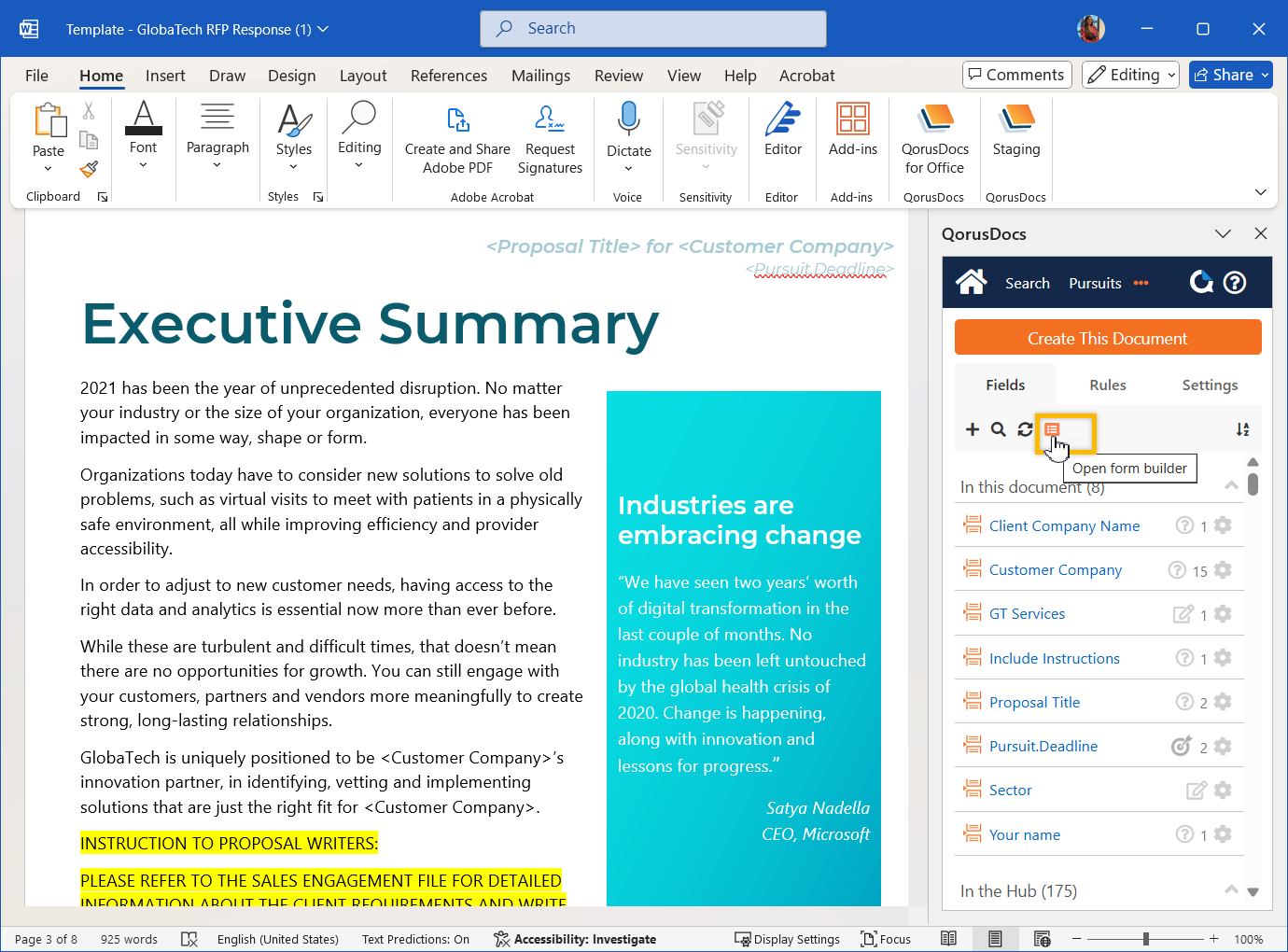The image size is (1288, 952).
Task: Switch to Read Mode view in status bar
Action: click(948, 939)
